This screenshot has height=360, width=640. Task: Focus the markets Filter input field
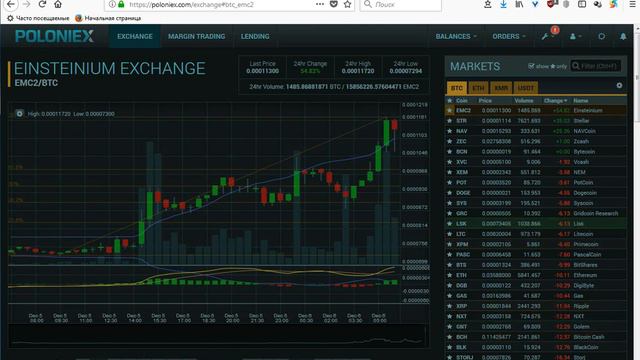(596, 66)
